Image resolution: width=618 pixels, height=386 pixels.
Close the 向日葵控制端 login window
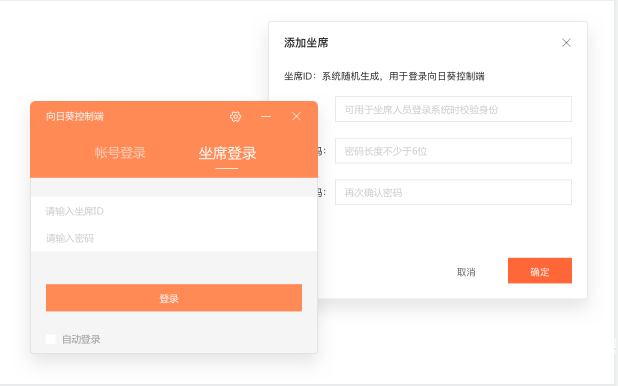(296, 116)
